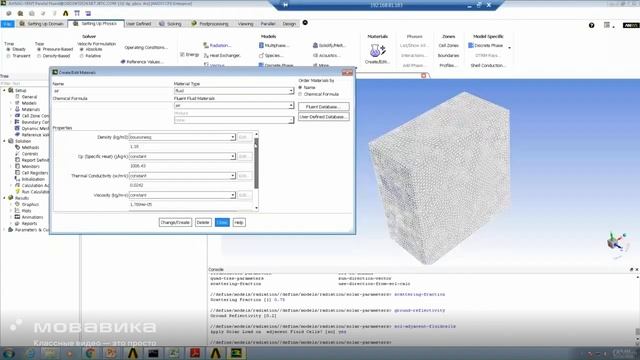The image size is (640, 360).
Task: Collapse the Results tree node
Action: (x=4, y=198)
